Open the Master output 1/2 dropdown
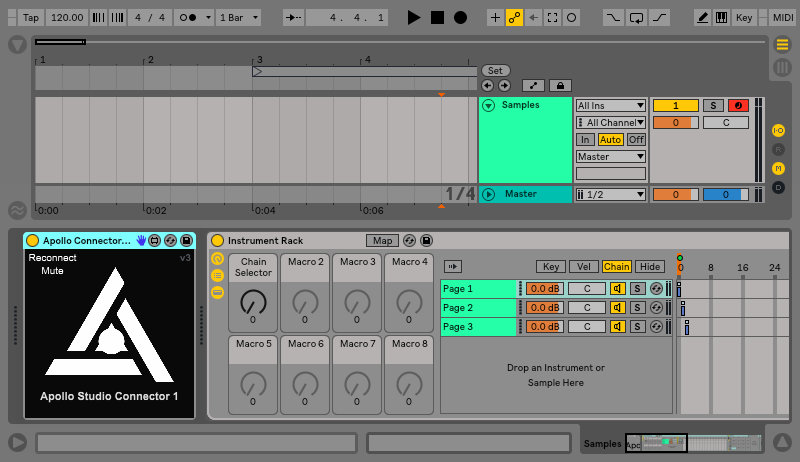This screenshot has height=462, width=800. 611,194
